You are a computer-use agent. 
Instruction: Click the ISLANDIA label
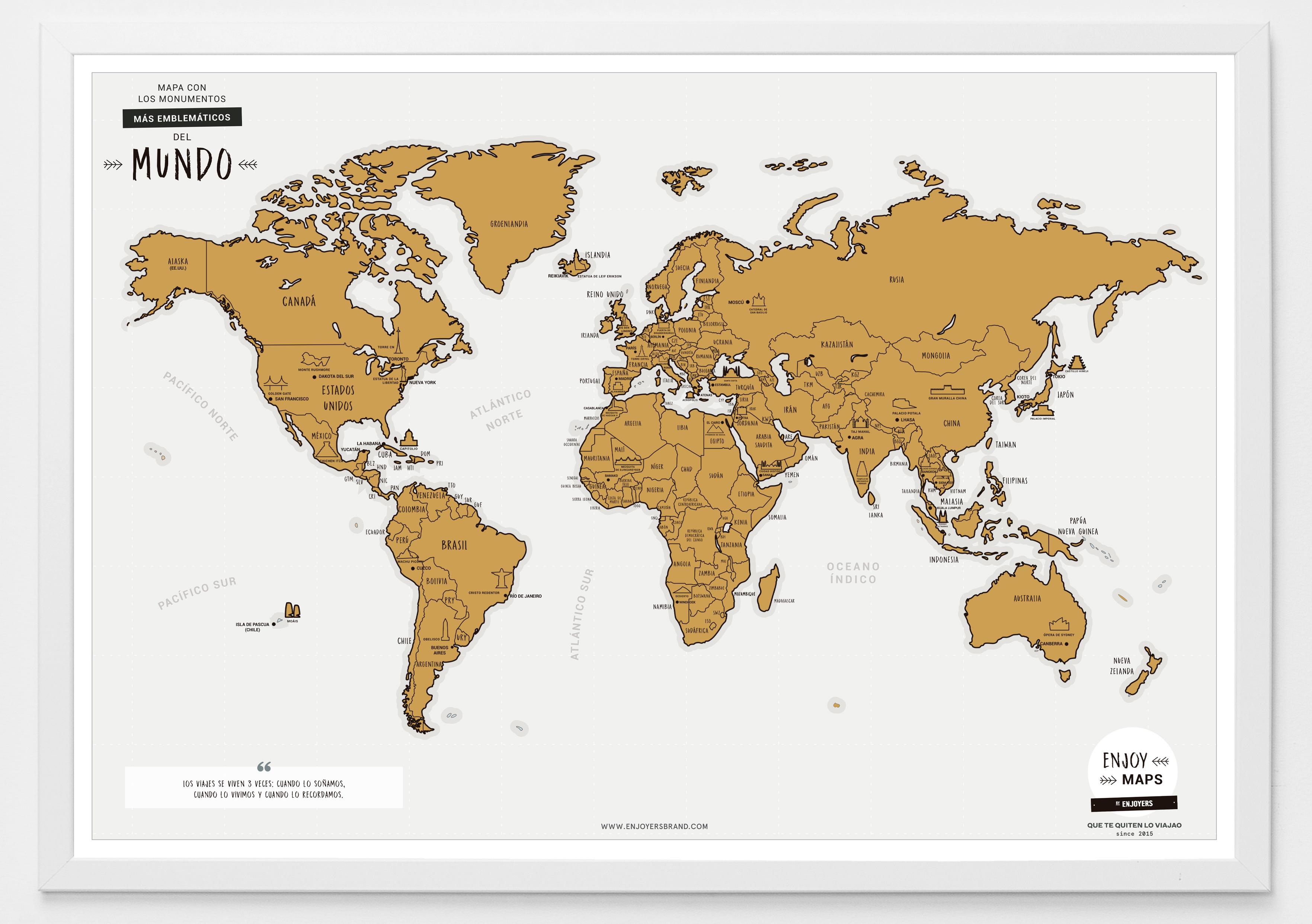pyautogui.click(x=598, y=255)
